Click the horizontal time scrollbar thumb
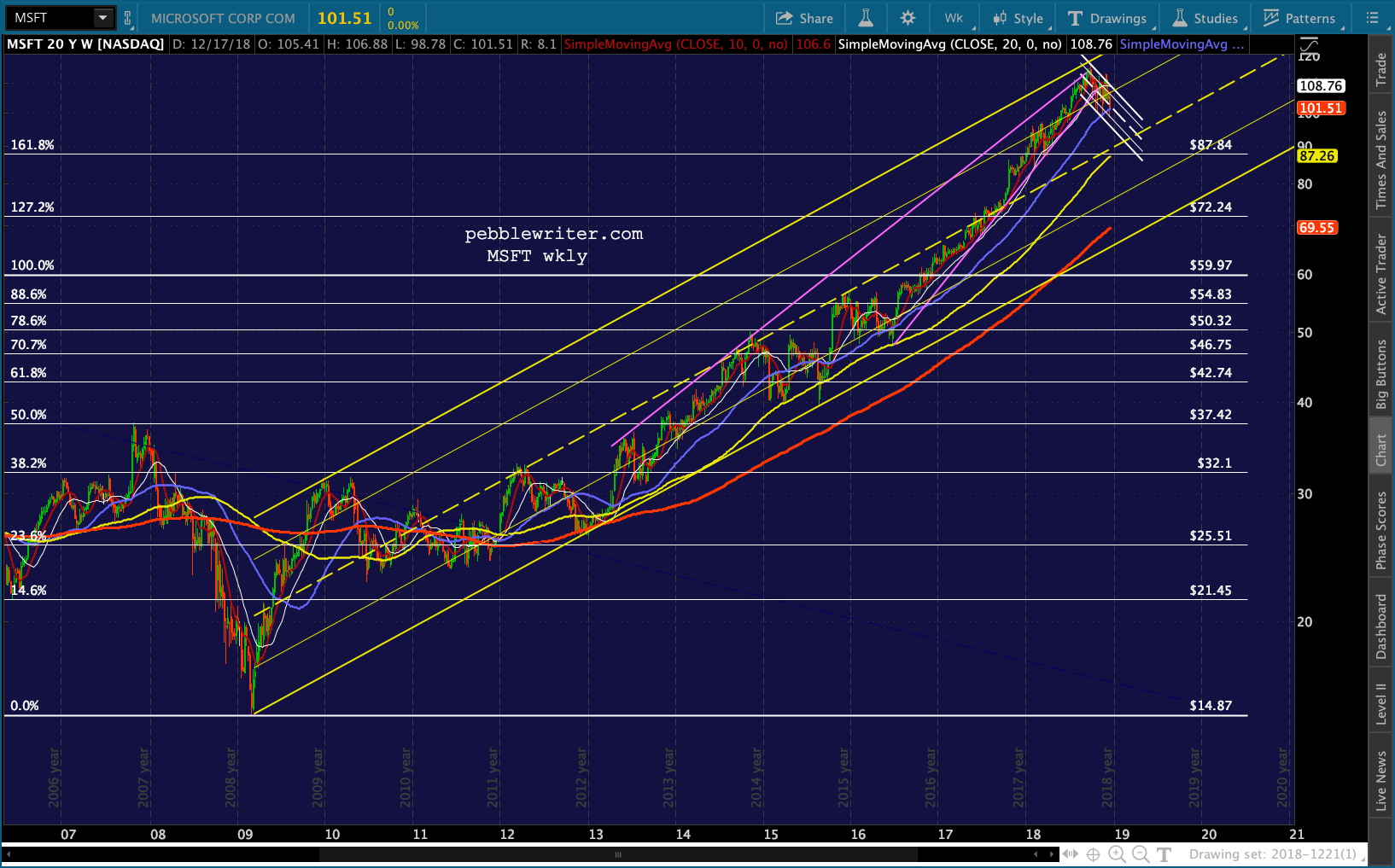Image resolution: width=1395 pixels, height=868 pixels. tap(618, 854)
